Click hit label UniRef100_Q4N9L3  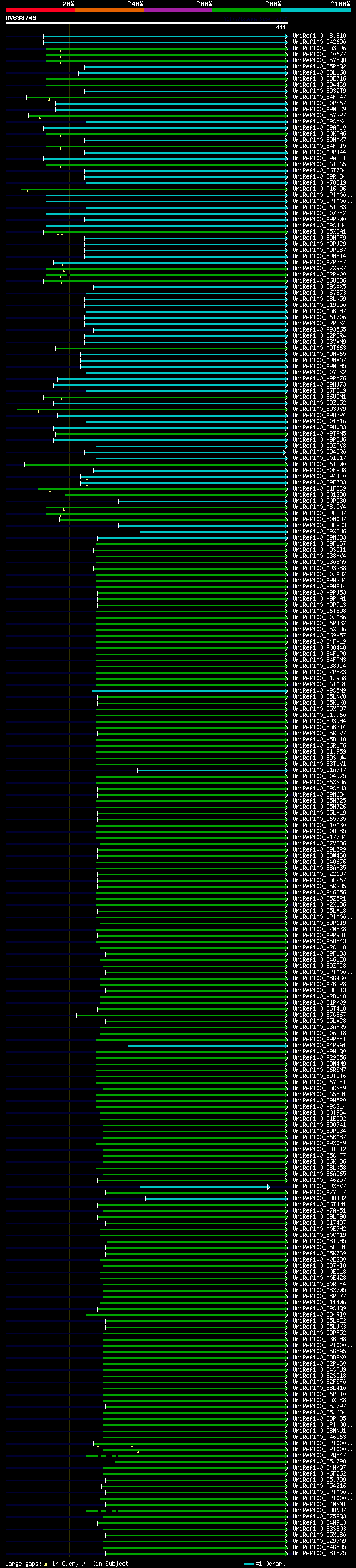[319, 1522]
